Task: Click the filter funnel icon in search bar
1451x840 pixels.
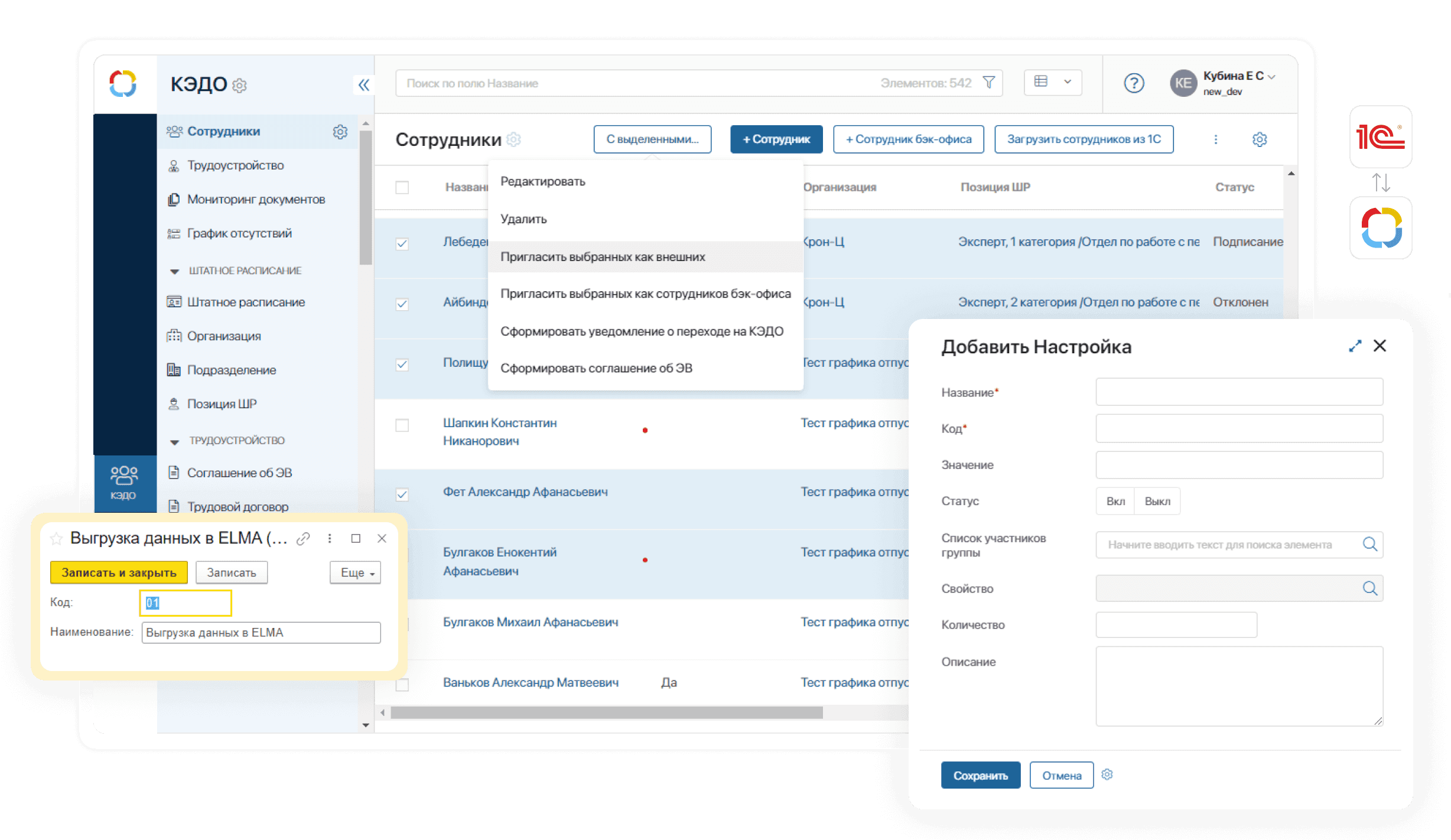Action: click(988, 83)
